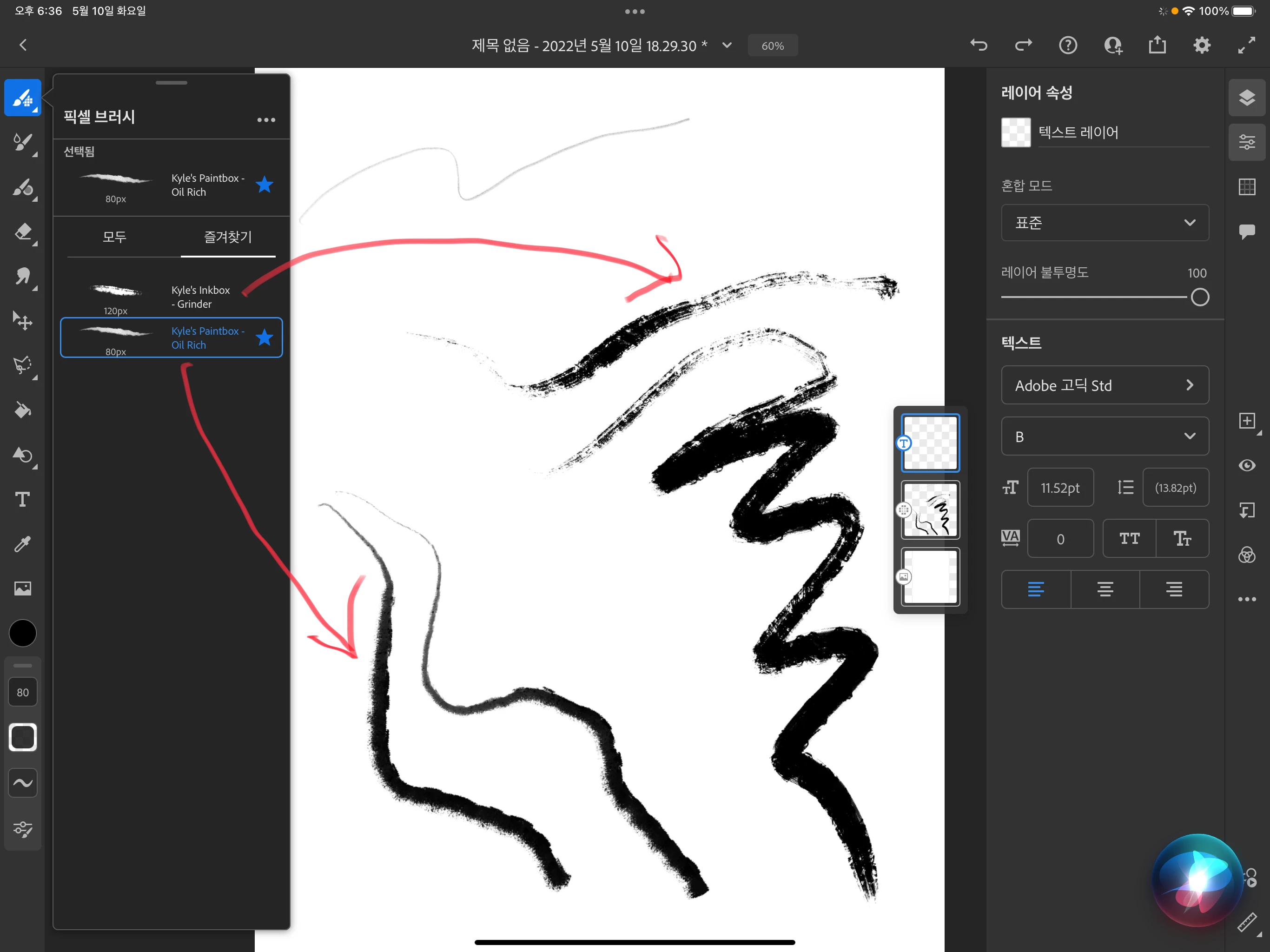Image resolution: width=1270 pixels, height=952 pixels.
Task: Toggle layer visibility eye icon
Action: point(1246,465)
